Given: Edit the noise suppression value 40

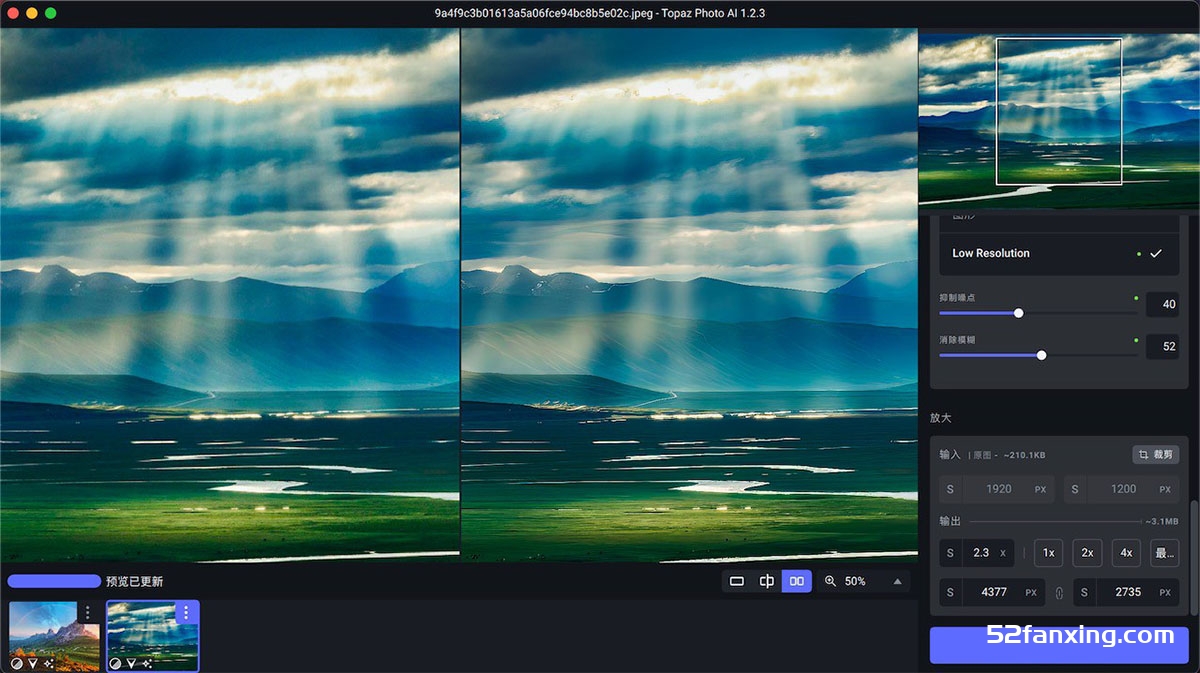Looking at the screenshot, I should (1162, 305).
